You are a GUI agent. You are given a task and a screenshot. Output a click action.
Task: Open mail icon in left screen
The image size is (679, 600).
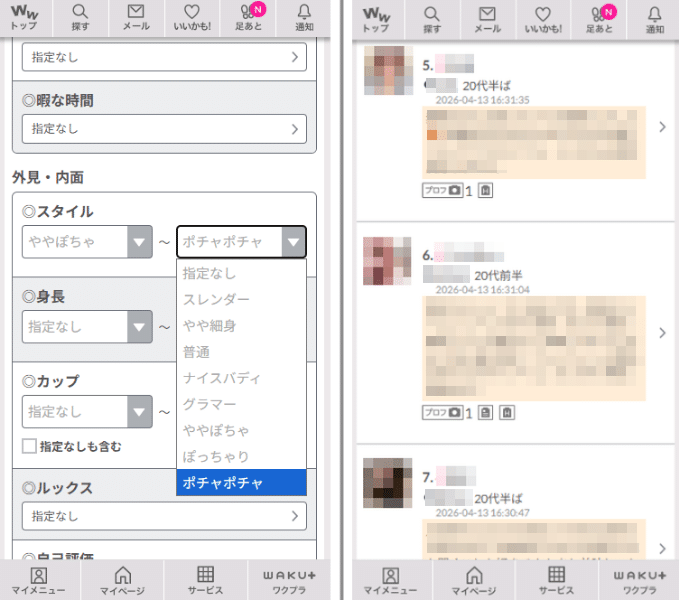coord(136,17)
